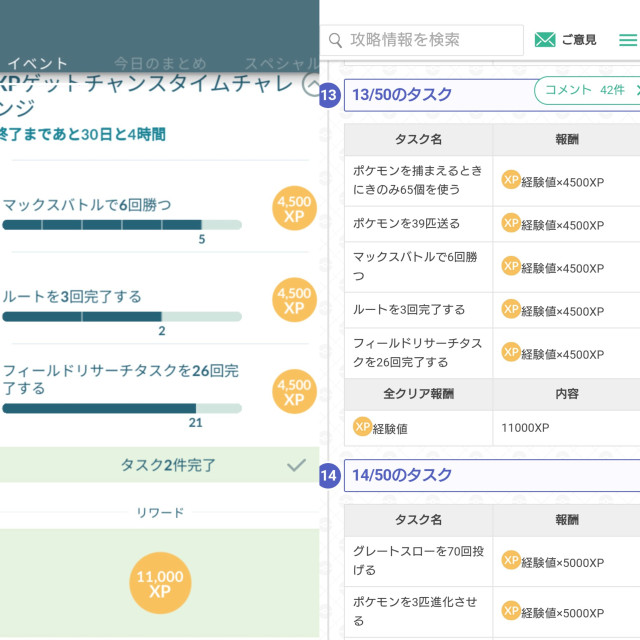This screenshot has width=640, height=640.
Task: Click the green envelope feedback icon
Action: 545,40
